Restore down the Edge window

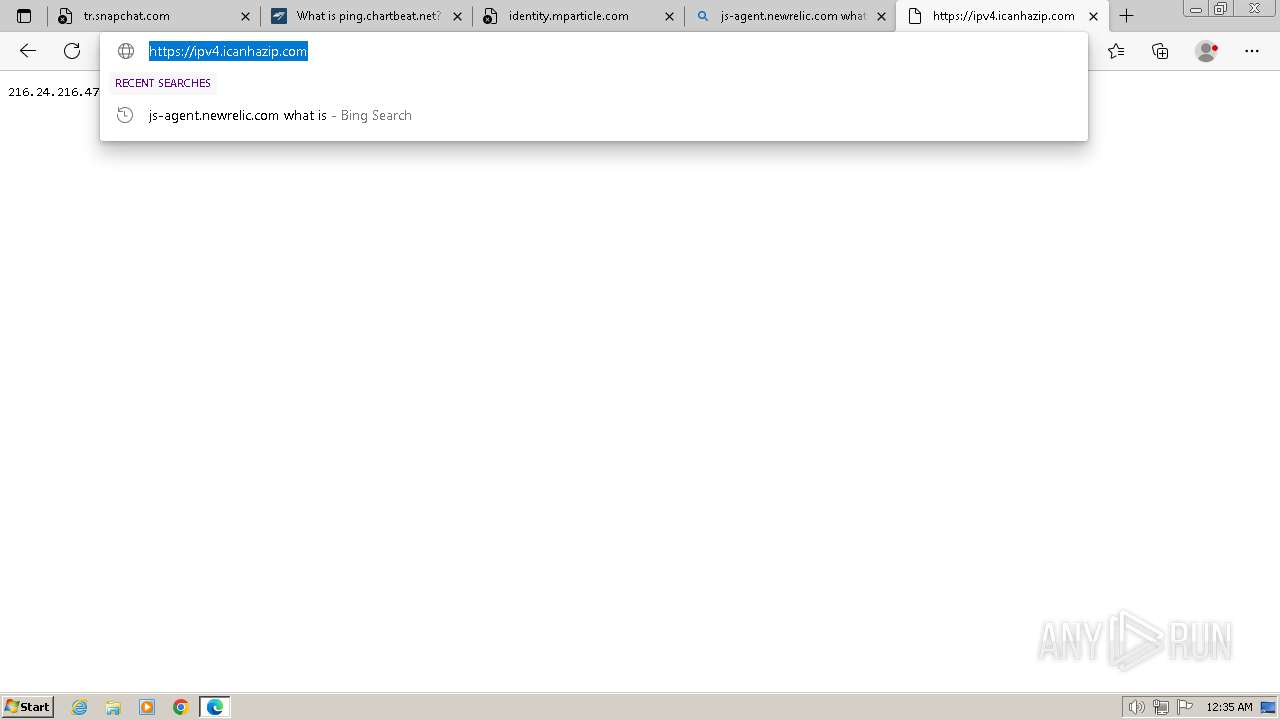click(1221, 9)
